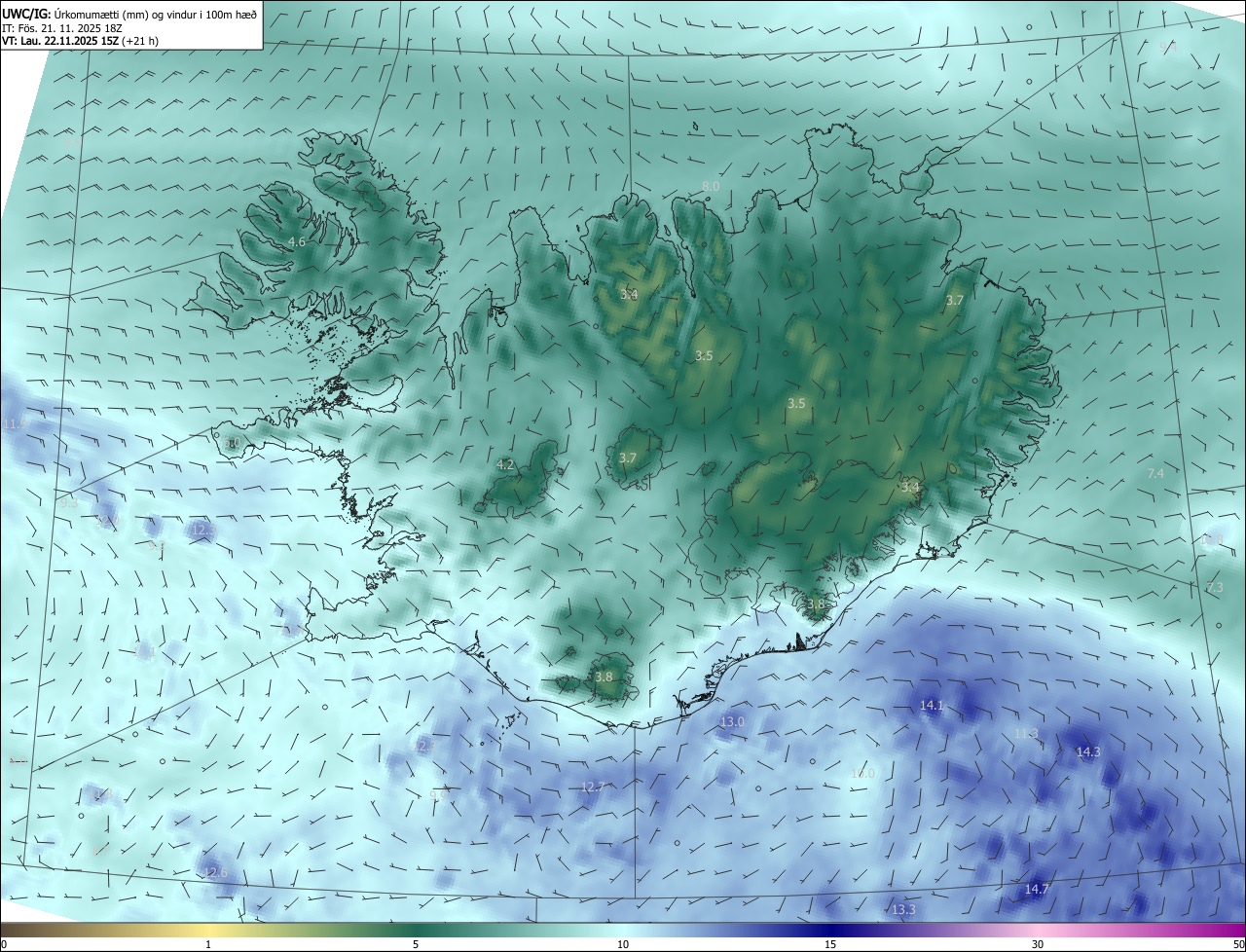Click the 14.7 value label
Screen dimensions: 1246x952
(x=1037, y=889)
